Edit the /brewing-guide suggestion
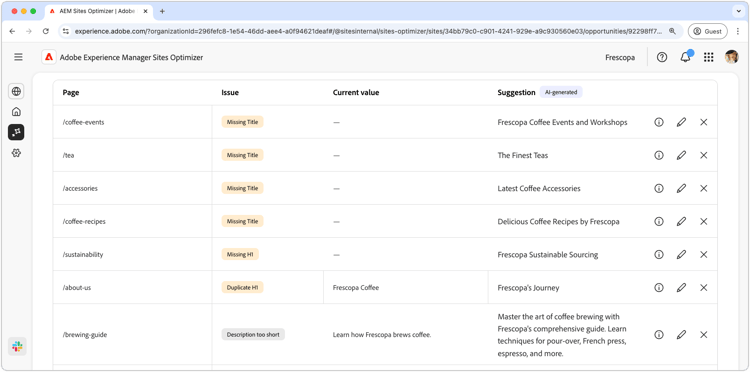This screenshot has height=372, width=750. click(682, 335)
